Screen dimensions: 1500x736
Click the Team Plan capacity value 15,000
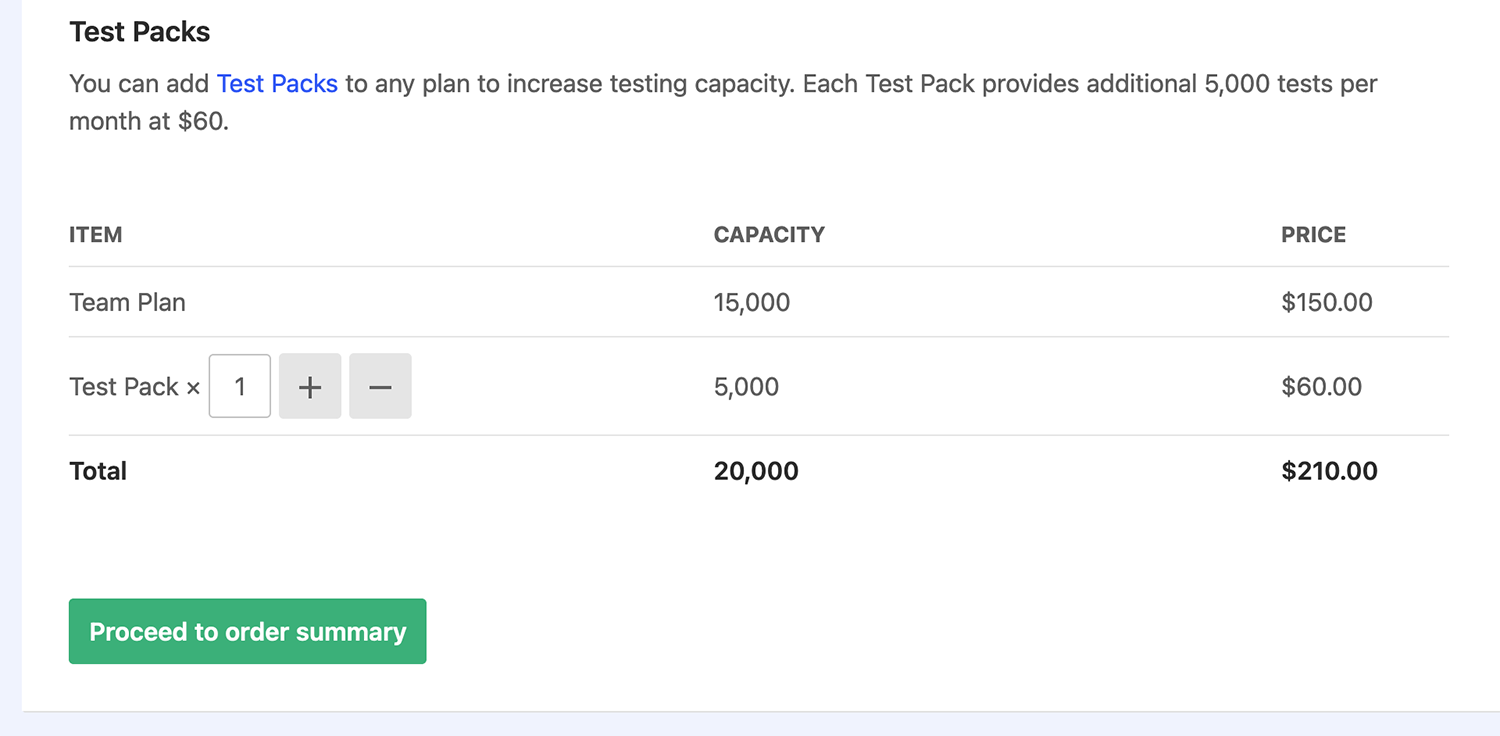[750, 302]
